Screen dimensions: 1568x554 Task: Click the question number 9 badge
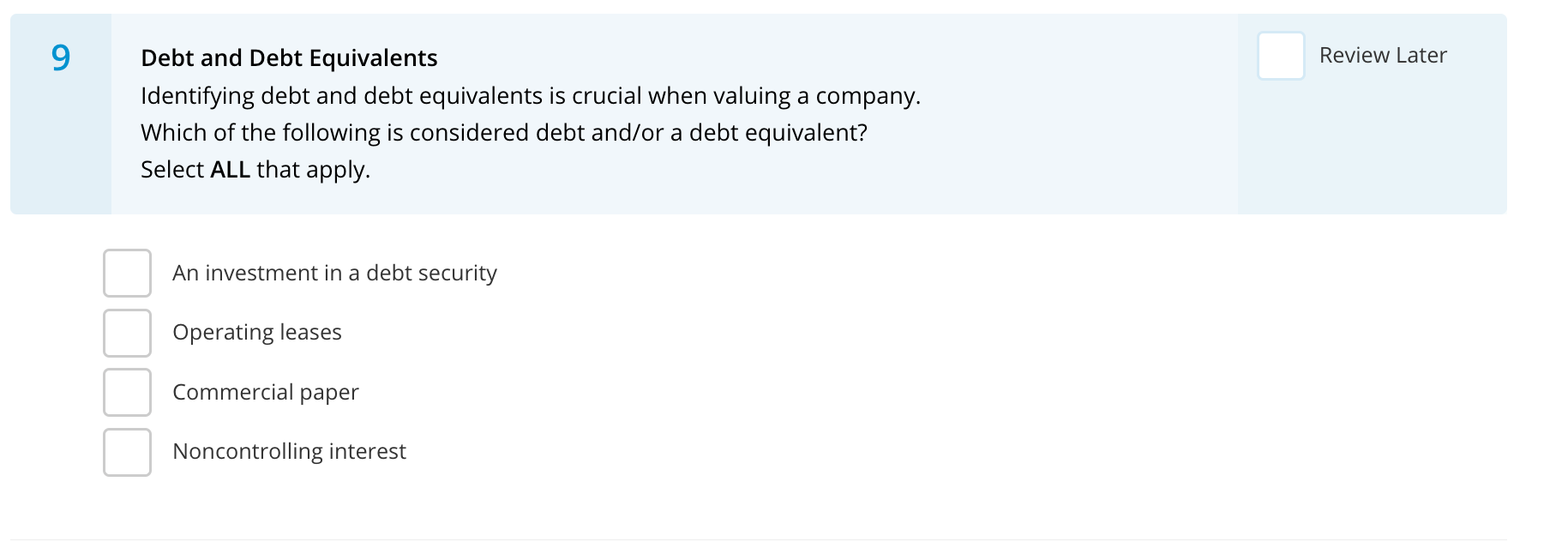pyautogui.click(x=60, y=58)
